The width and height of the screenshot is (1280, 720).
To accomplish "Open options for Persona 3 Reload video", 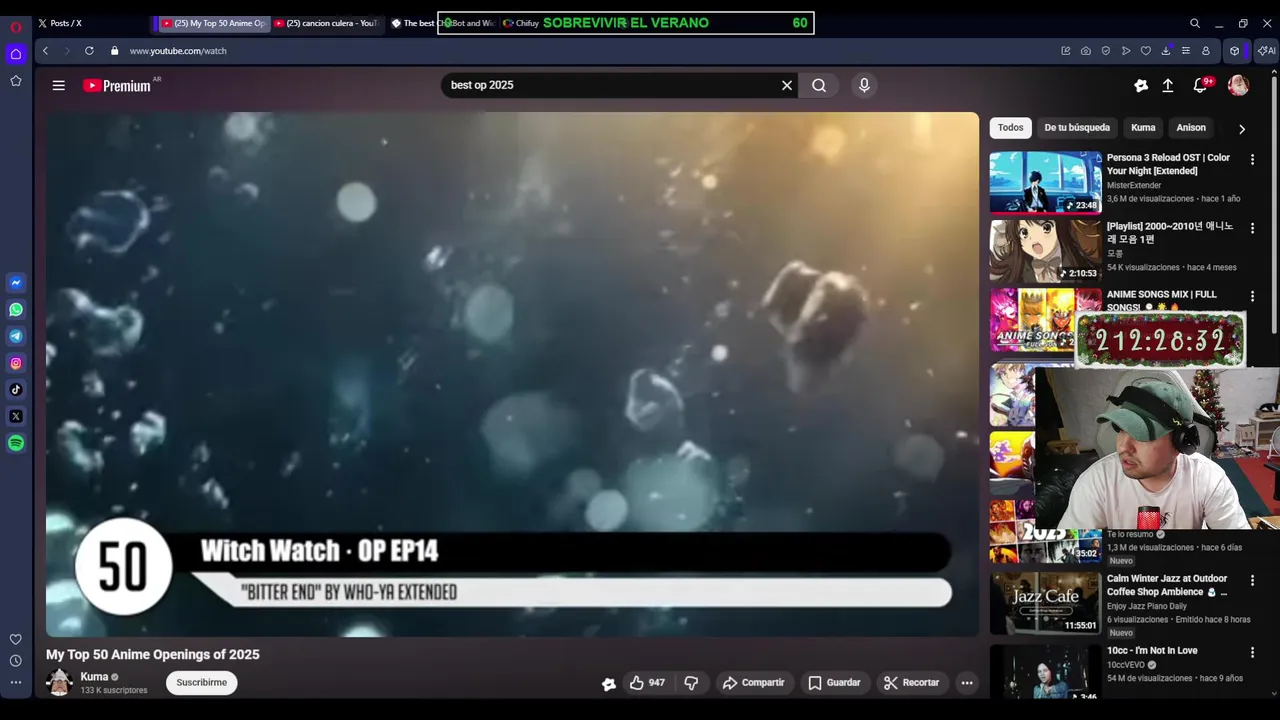I will tap(1252, 160).
